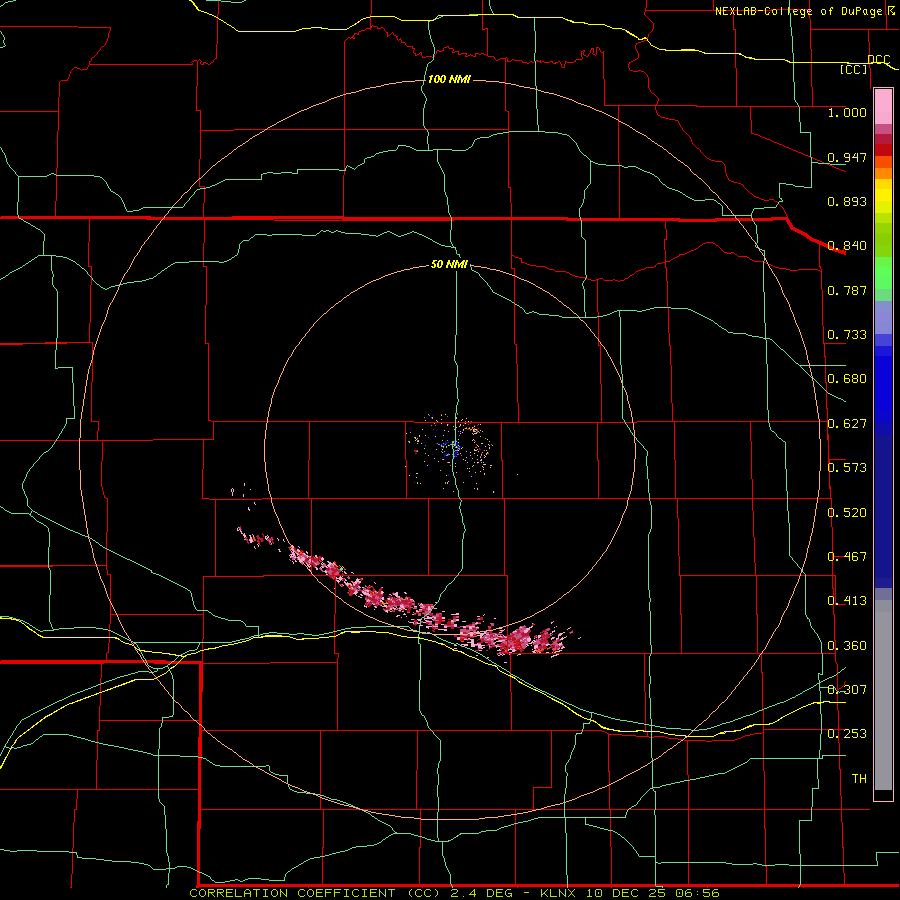900x900 pixels.
Task: Select the 0.253 legend value
Action: coord(847,734)
